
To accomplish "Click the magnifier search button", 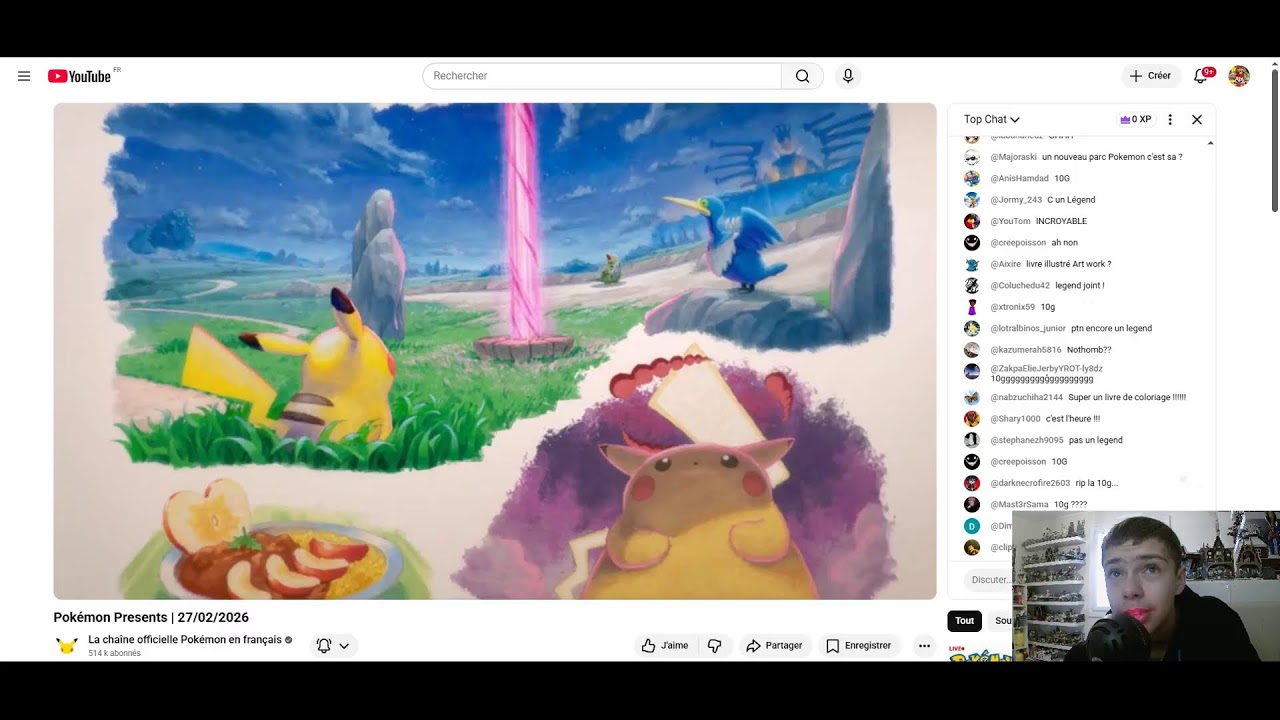I will click(x=803, y=76).
